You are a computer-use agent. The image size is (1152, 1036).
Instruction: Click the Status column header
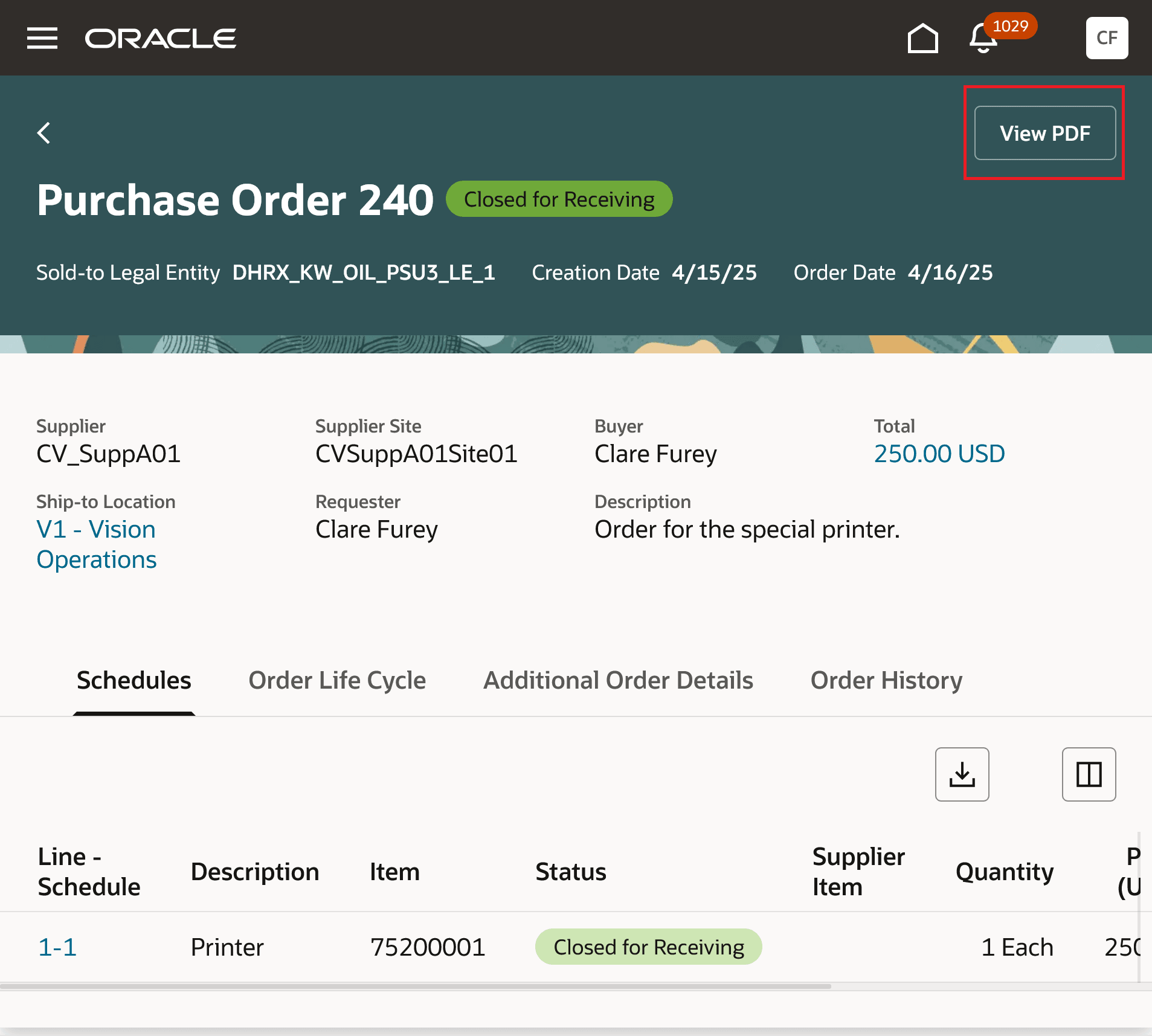point(571,872)
